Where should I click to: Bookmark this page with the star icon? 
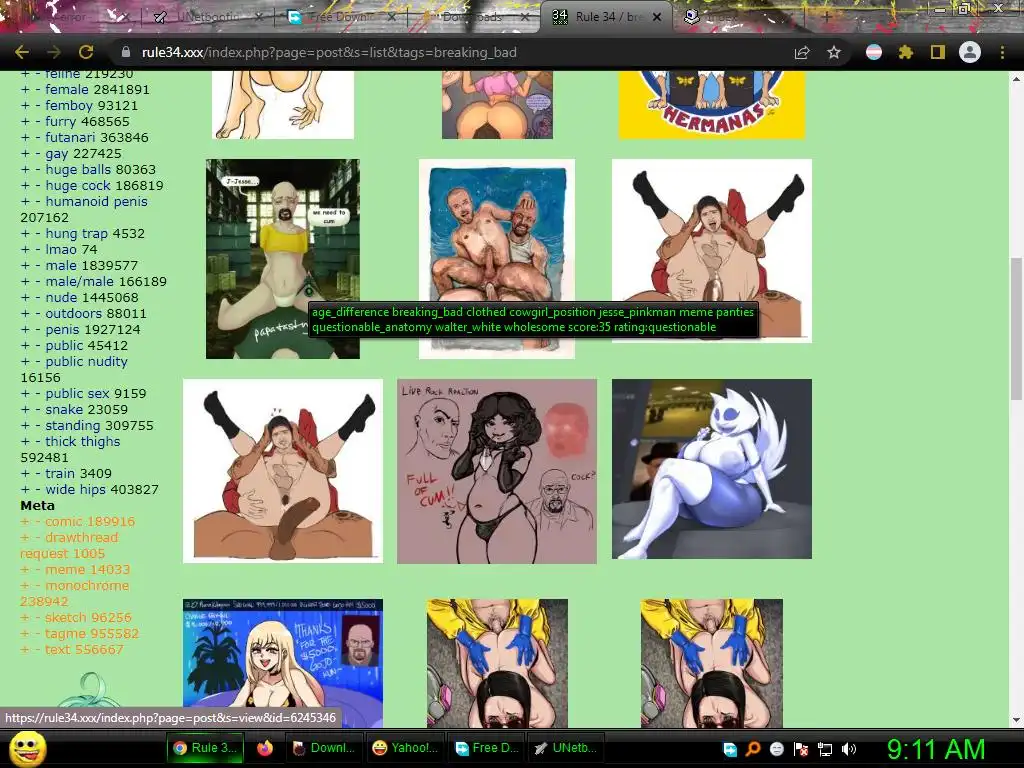point(834,52)
